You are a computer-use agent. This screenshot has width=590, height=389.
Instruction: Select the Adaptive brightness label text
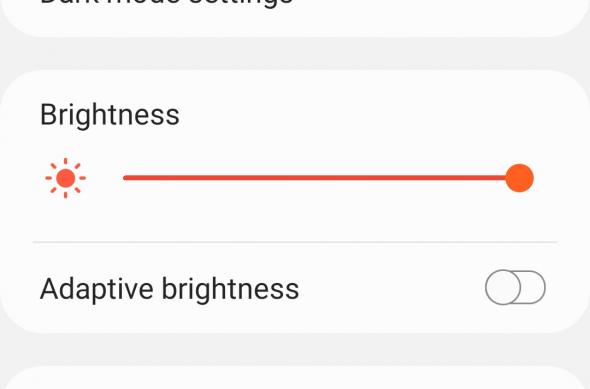pyautogui.click(x=169, y=289)
